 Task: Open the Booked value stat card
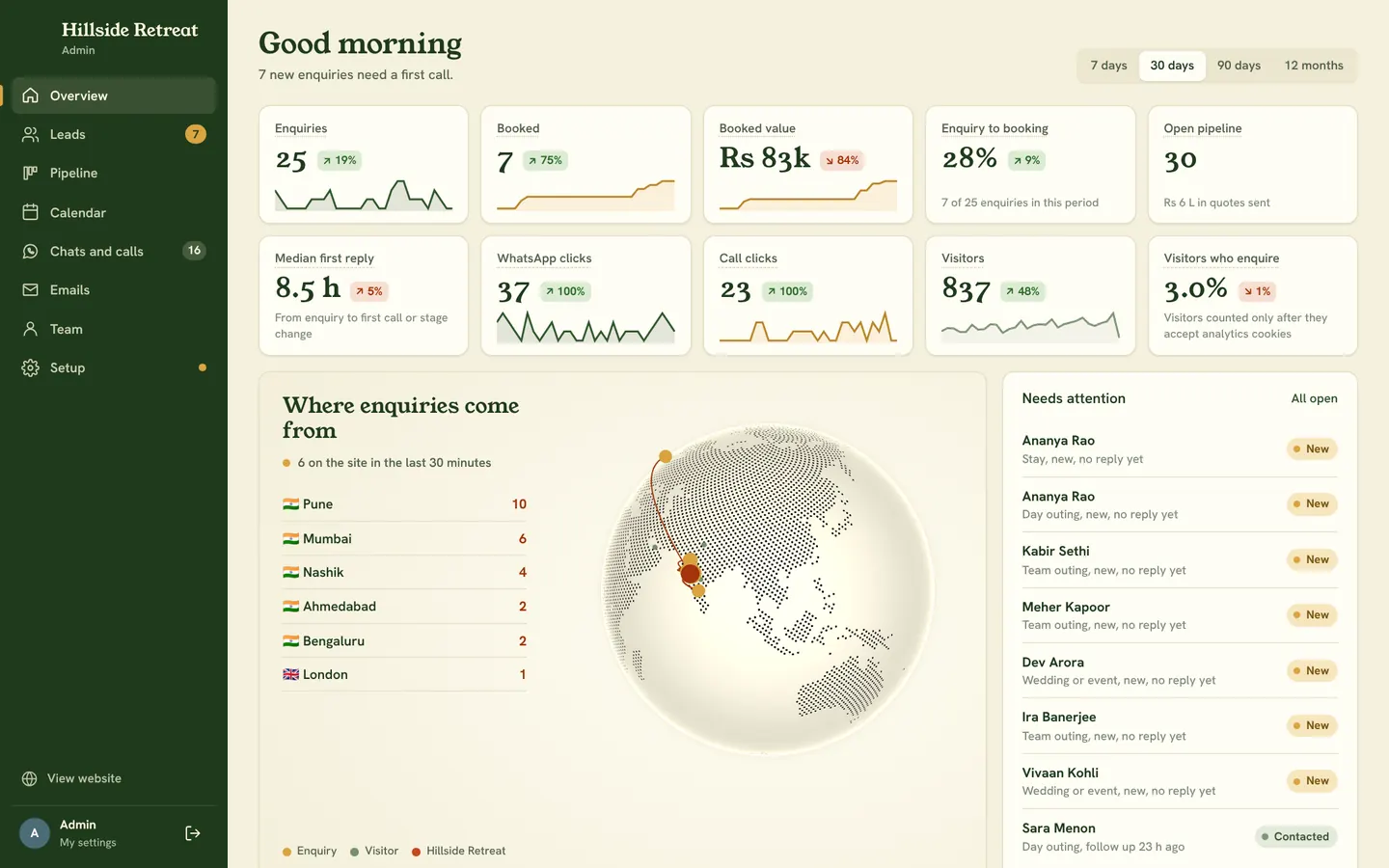808,165
